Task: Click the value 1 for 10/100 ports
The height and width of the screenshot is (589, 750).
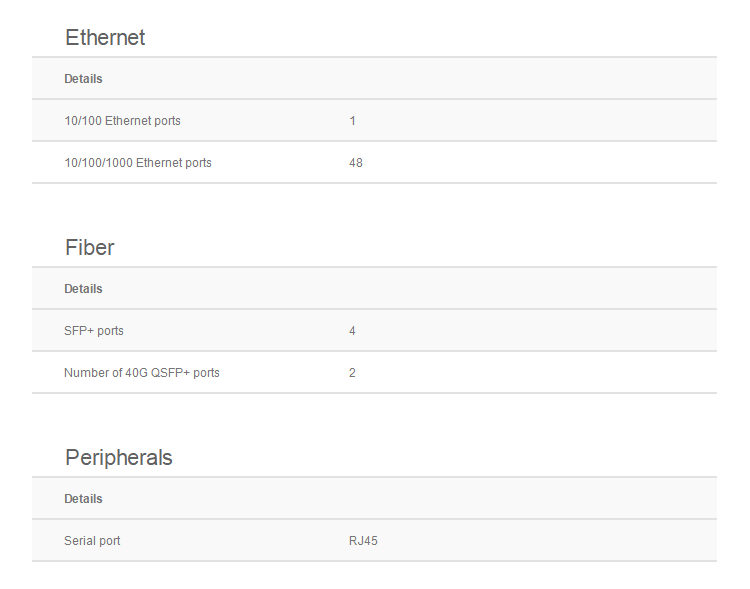Action: (x=353, y=121)
